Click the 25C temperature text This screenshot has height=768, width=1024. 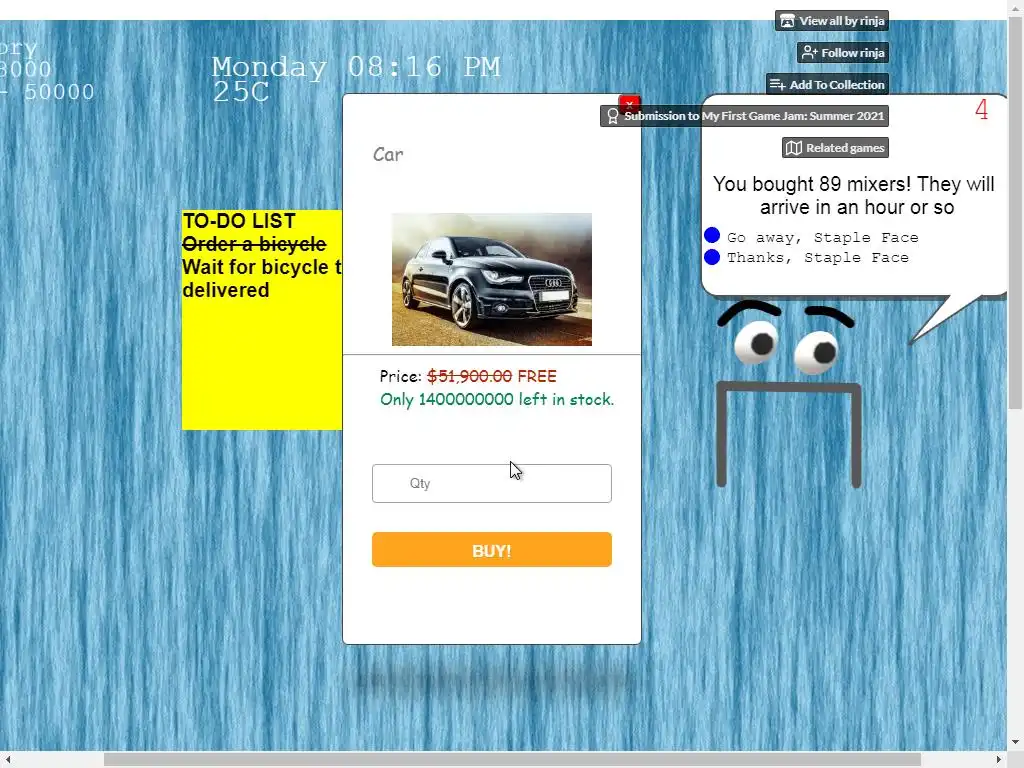(x=241, y=93)
